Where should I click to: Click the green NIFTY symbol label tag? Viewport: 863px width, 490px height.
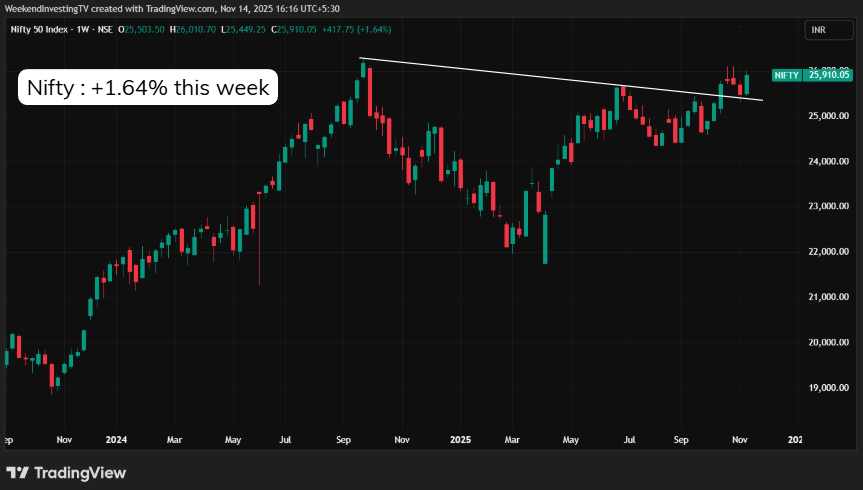tap(786, 75)
